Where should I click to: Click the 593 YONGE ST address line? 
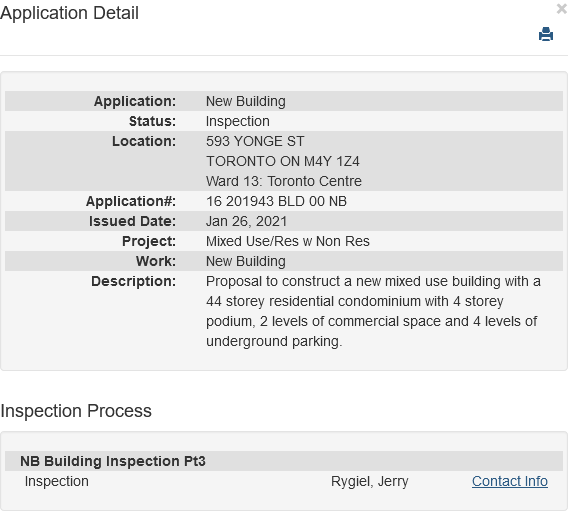[255, 141]
